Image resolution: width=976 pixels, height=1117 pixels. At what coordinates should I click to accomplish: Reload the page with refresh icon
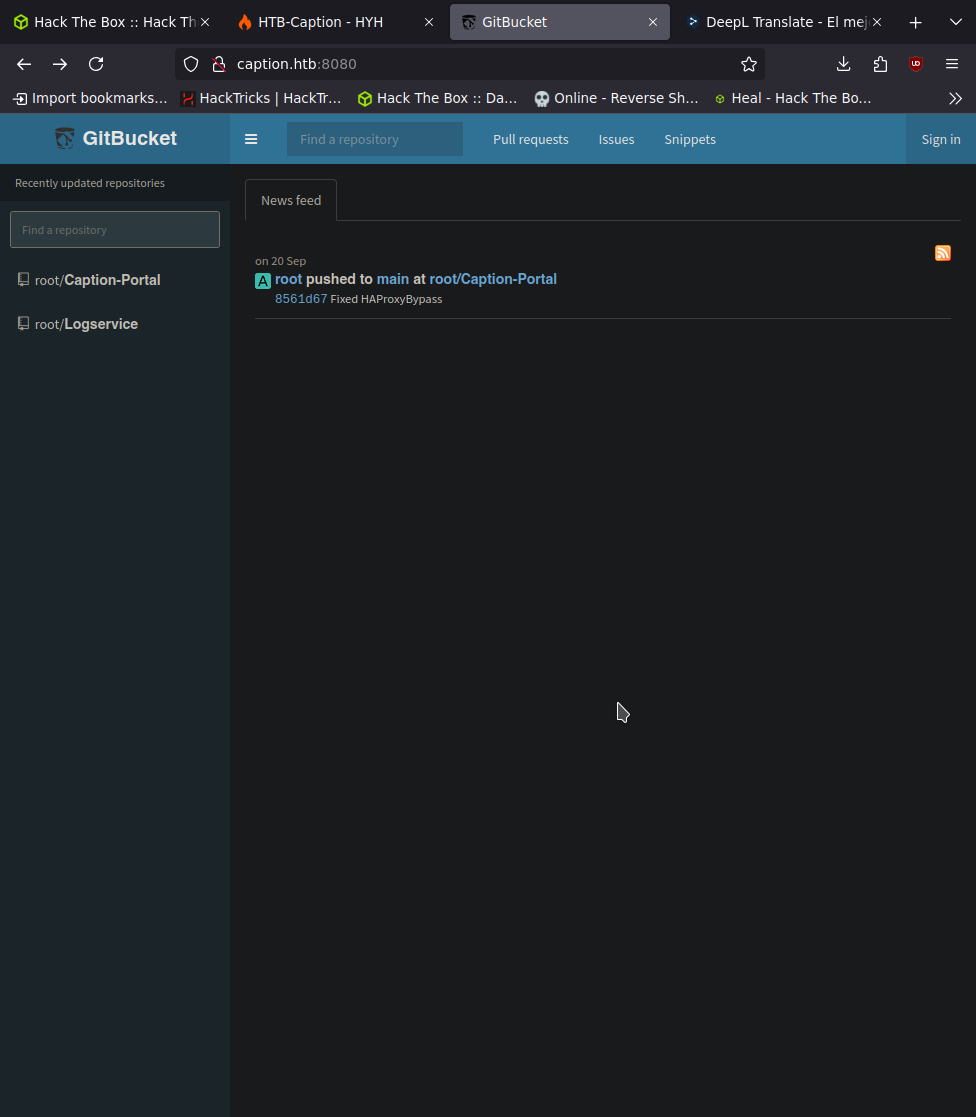coord(96,64)
